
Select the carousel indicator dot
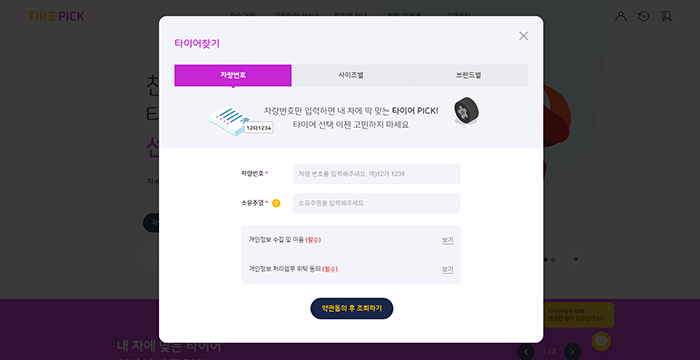(x=553, y=260)
